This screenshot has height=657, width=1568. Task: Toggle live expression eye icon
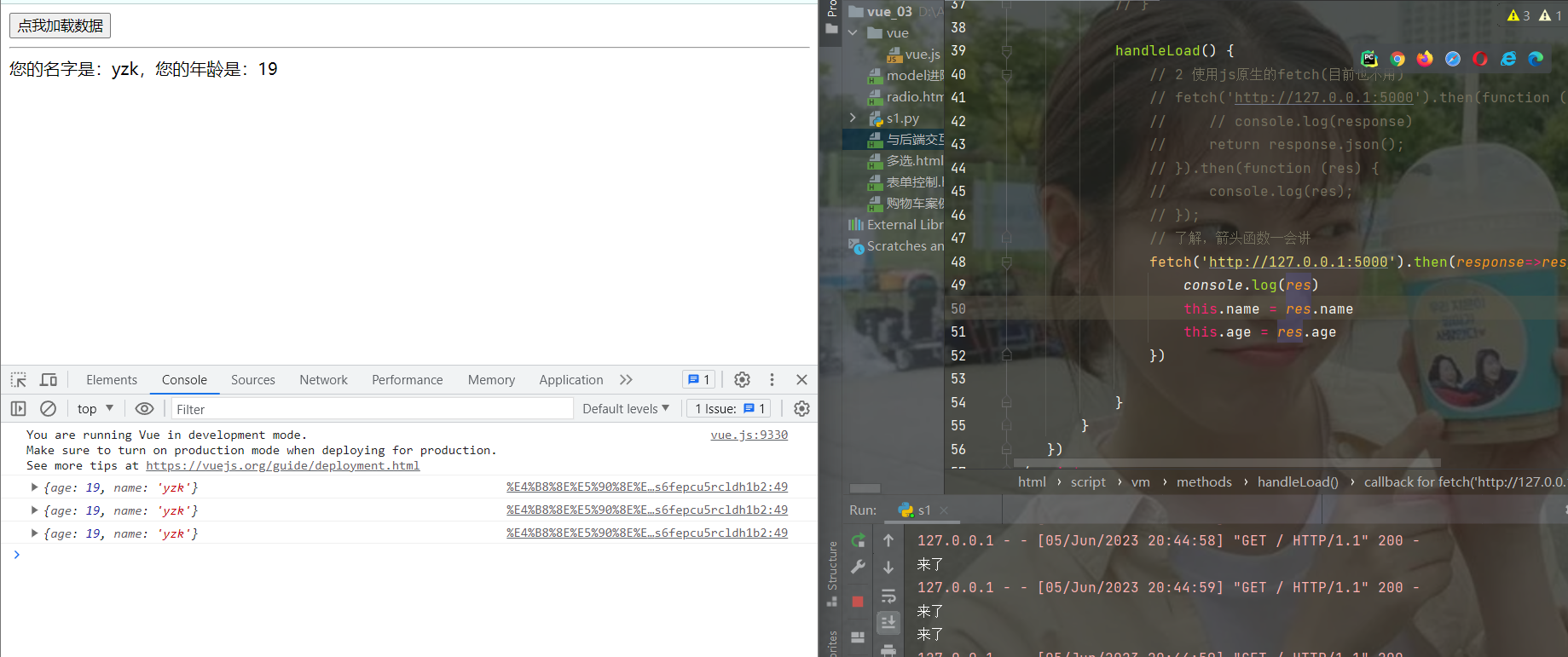tap(145, 409)
